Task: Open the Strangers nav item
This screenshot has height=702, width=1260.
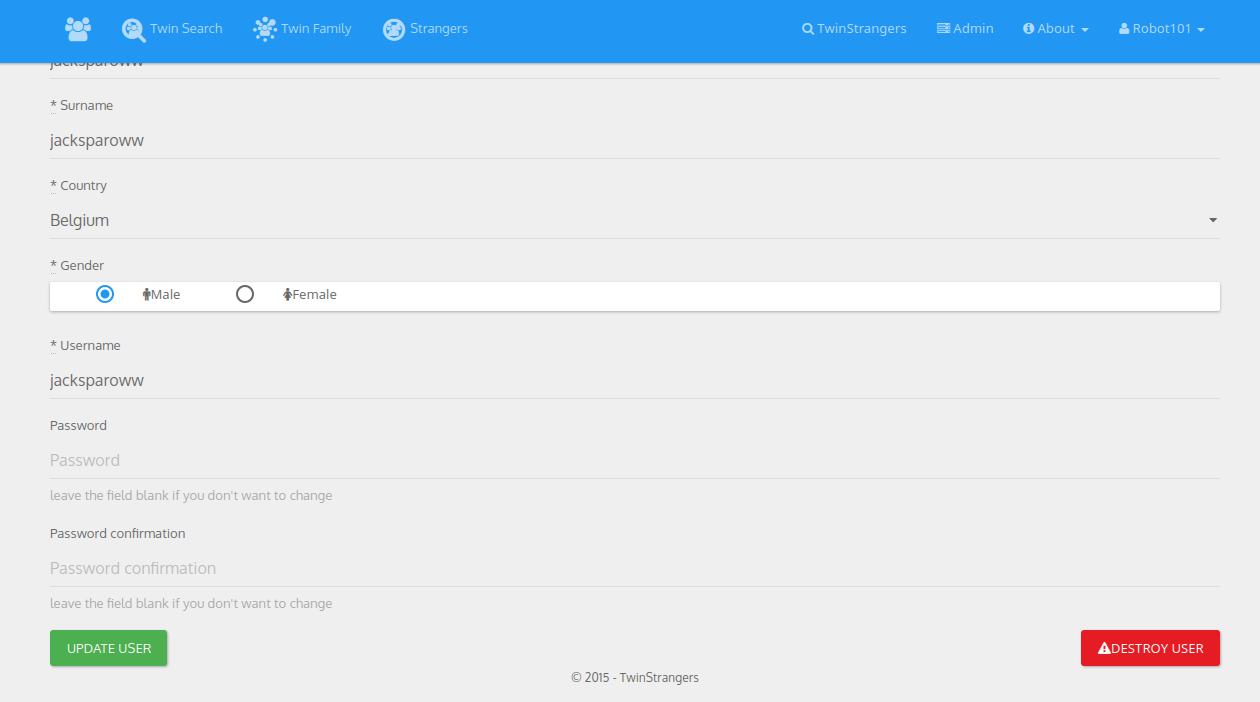Action: [x=425, y=29]
